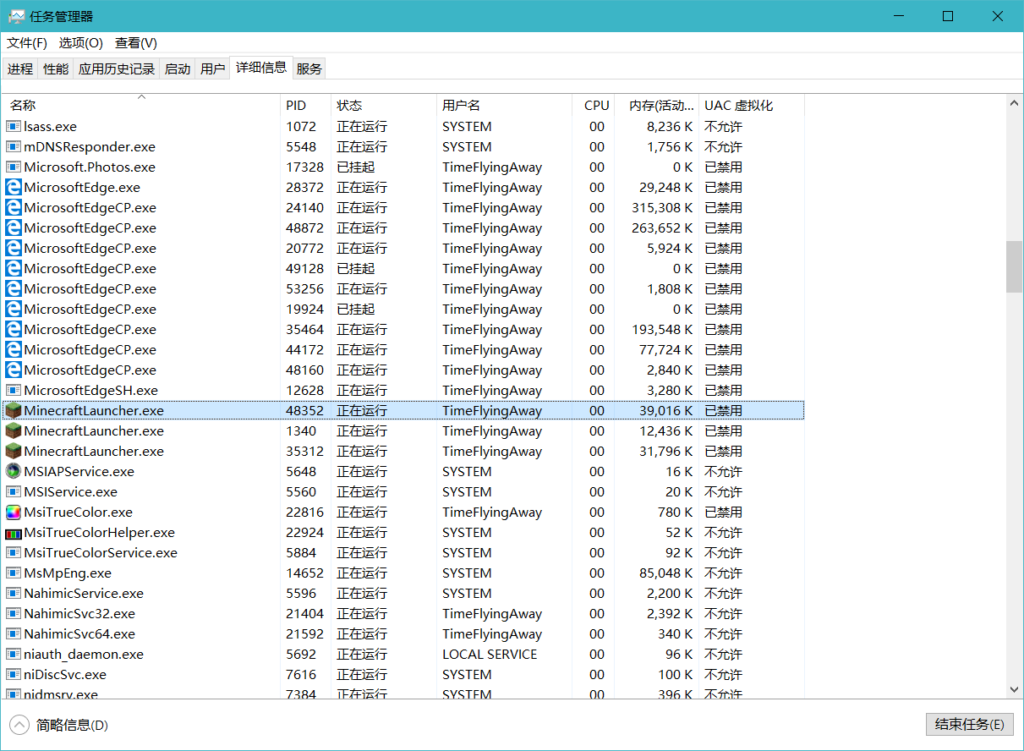Click the MicrosoftEdge.exe Edge icon
Viewport: 1024px width, 751px height.
click(x=13, y=187)
